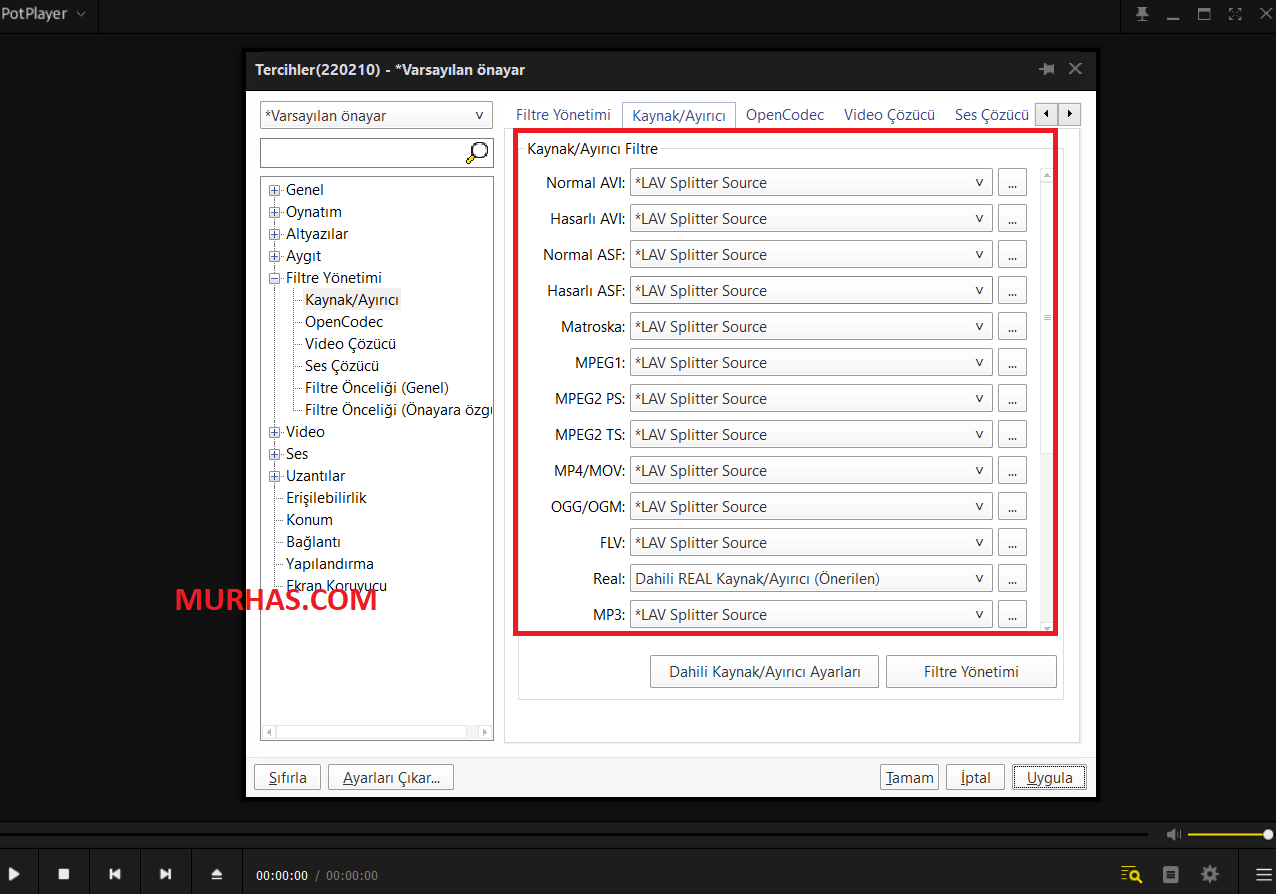
Task: Click the ... button next to Normal AVI
Action: click(1012, 183)
